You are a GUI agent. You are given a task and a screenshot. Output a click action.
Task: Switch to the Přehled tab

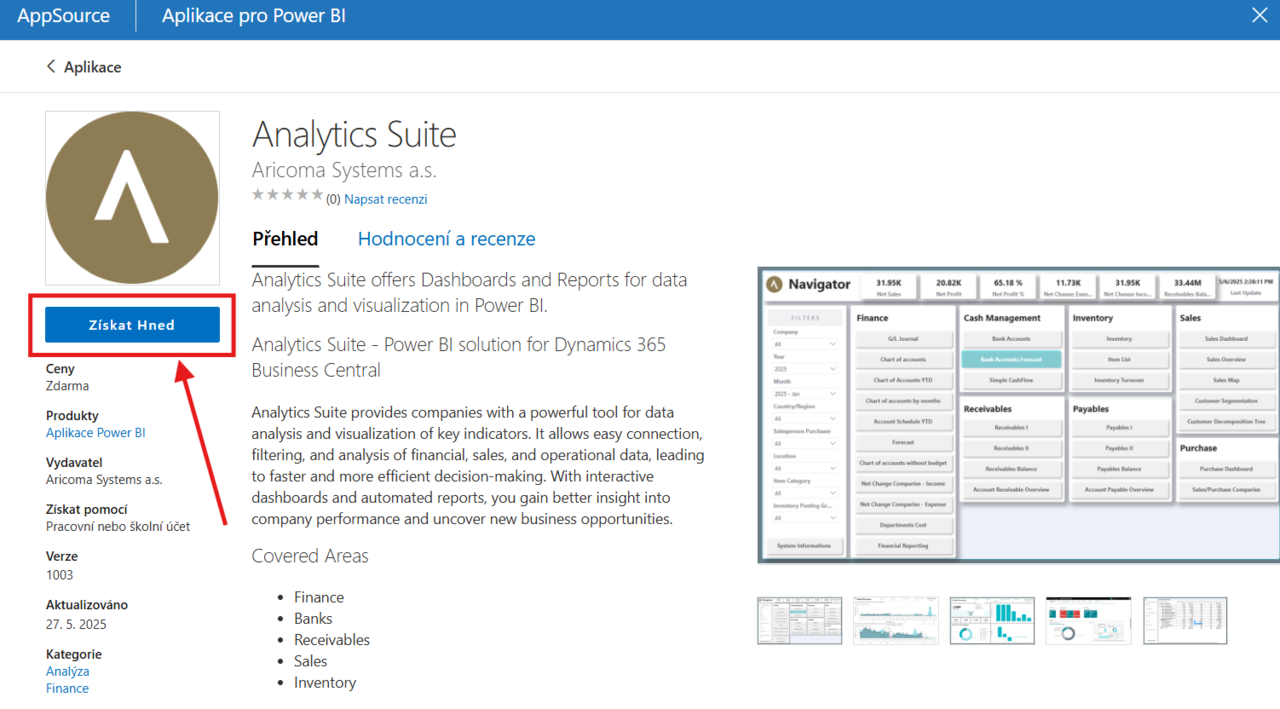pyautogui.click(x=285, y=239)
